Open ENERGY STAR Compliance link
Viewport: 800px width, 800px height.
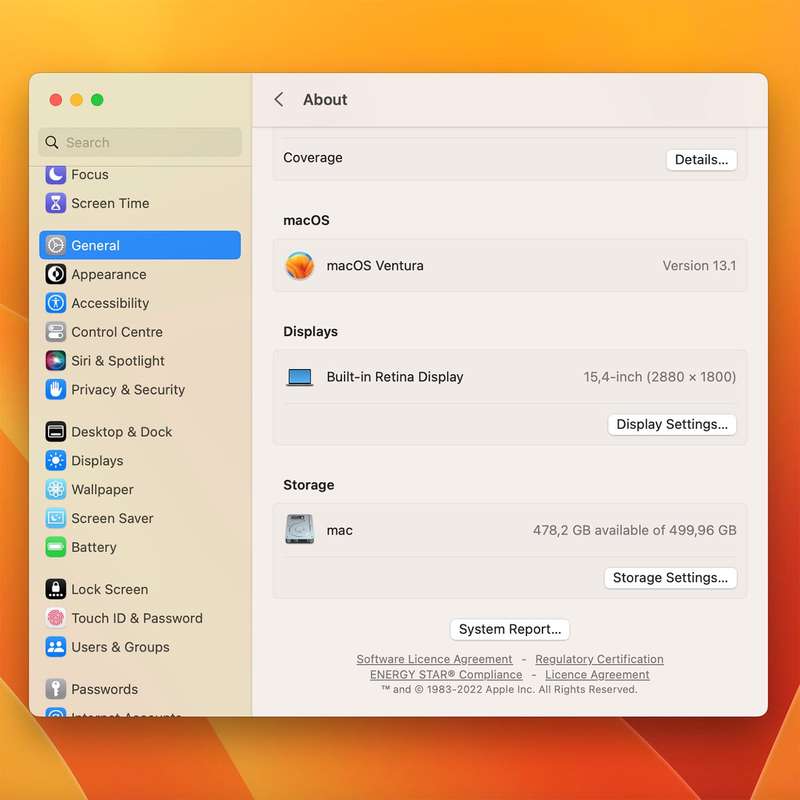(x=446, y=674)
